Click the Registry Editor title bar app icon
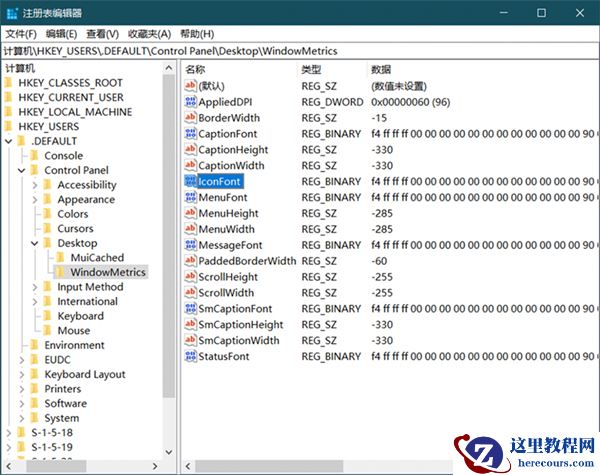The height and width of the screenshot is (475, 600). pyautogui.click(x=12, y=13)
